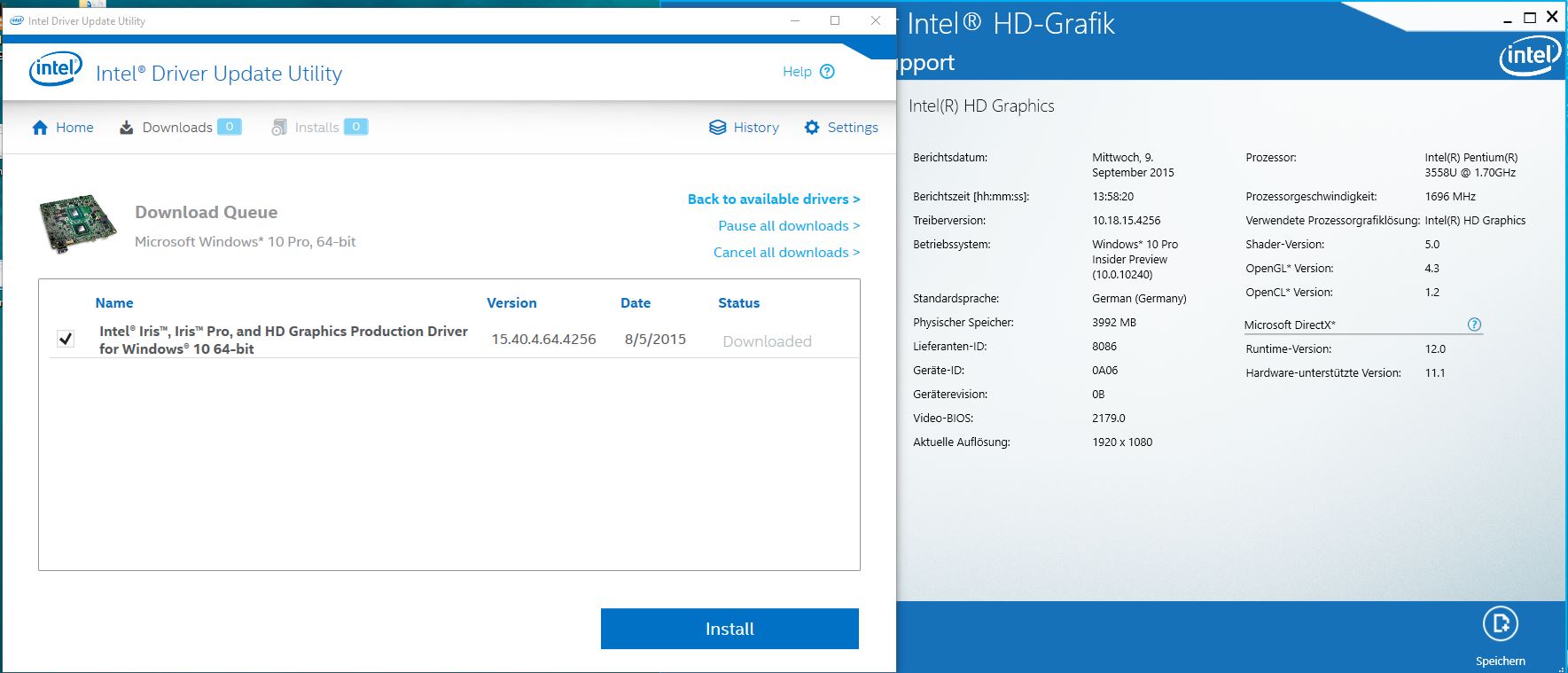Sort by the Version column header
Viewport: 1568px width, 673px height.
tap(511, 303)
